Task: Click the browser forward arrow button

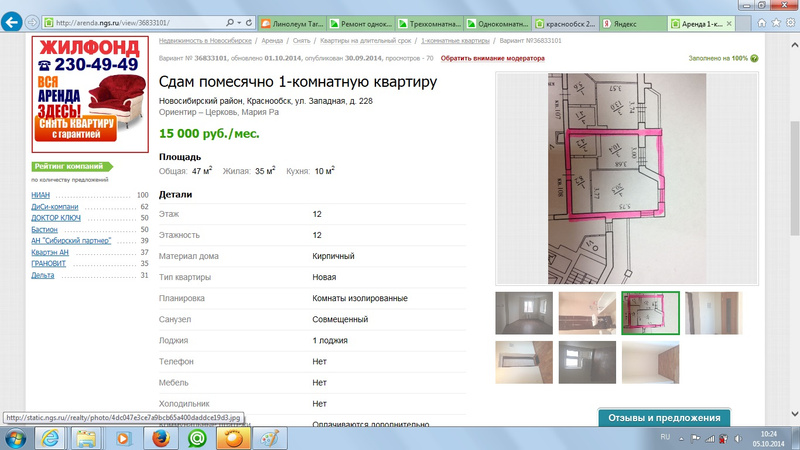Action: [x=32, y=22]
